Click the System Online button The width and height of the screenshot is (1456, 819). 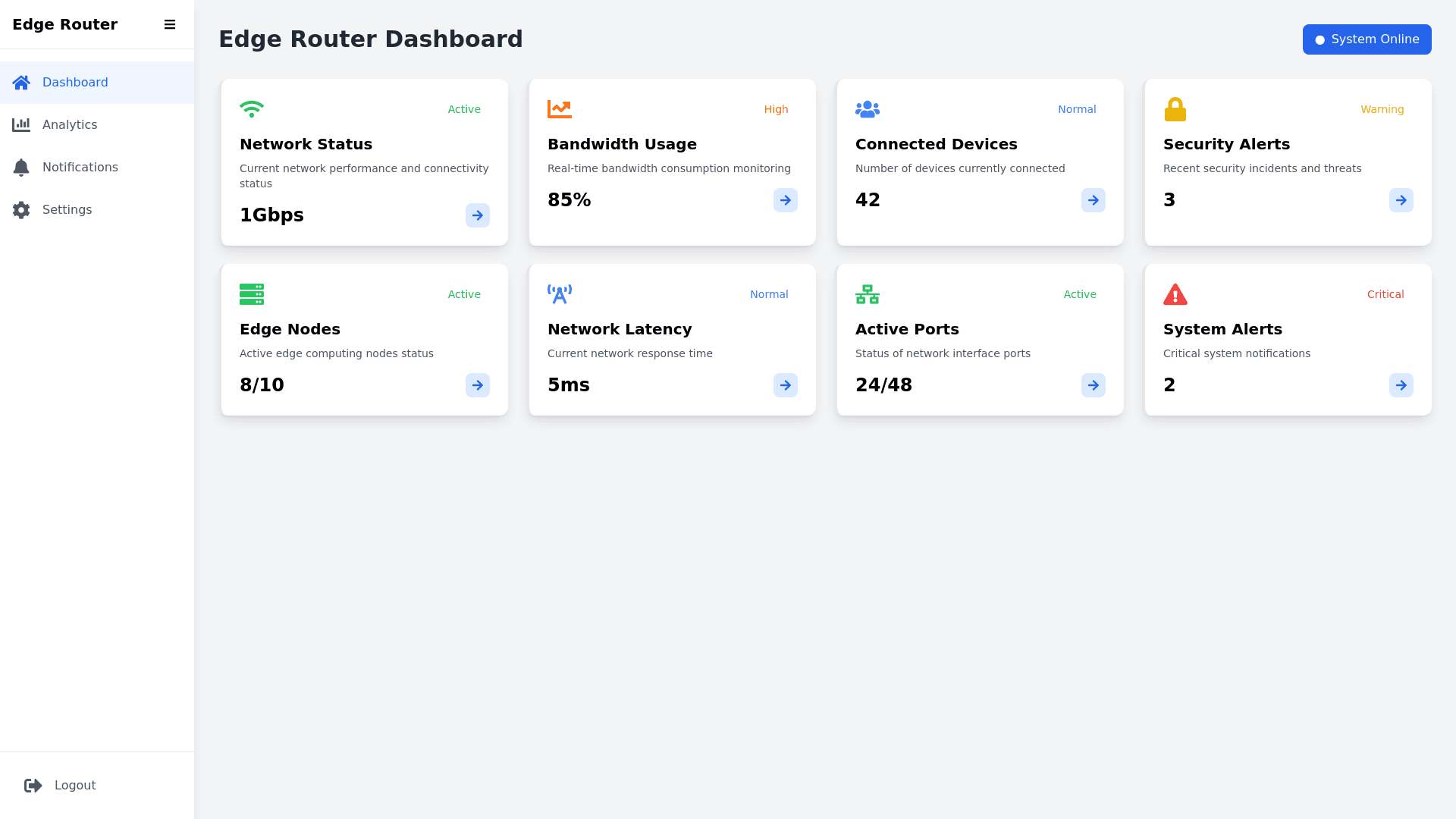click(1367, 39)
